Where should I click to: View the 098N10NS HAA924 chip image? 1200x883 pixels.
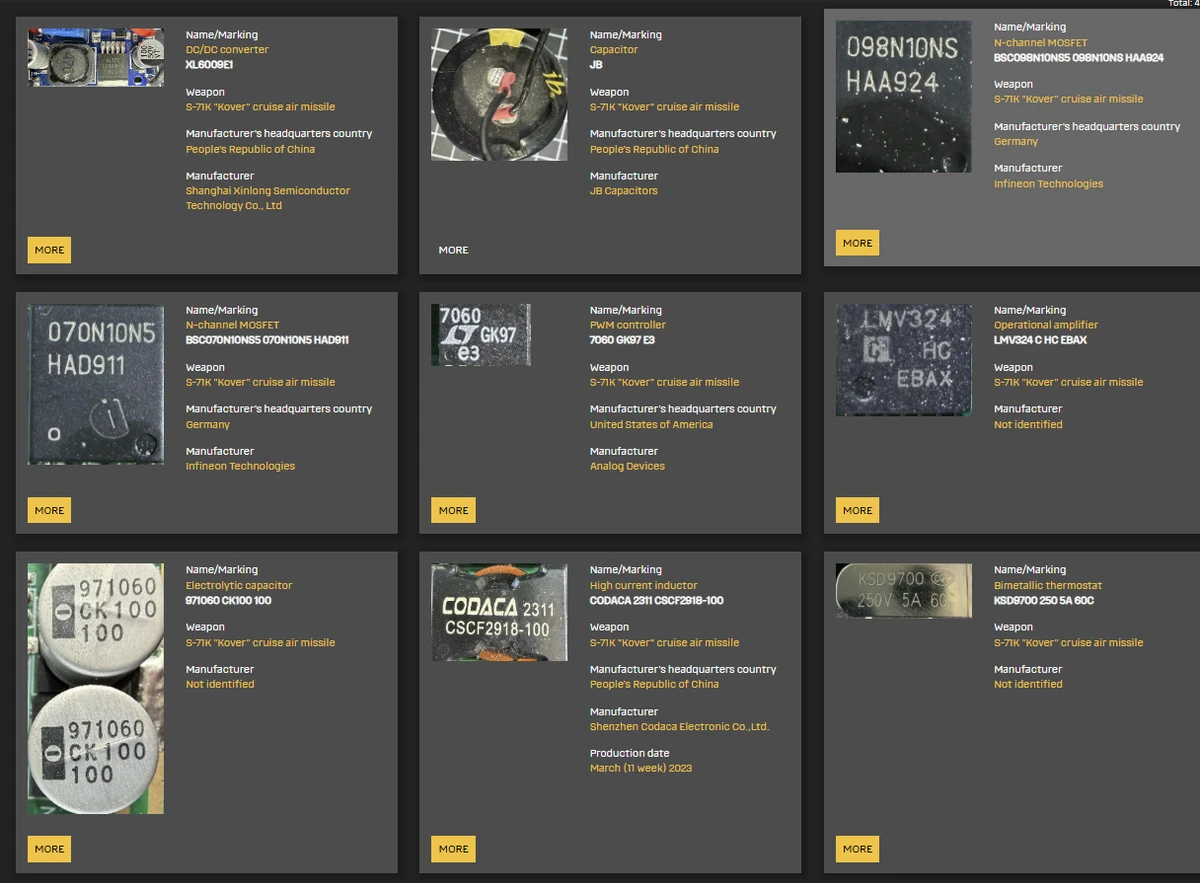903,97
